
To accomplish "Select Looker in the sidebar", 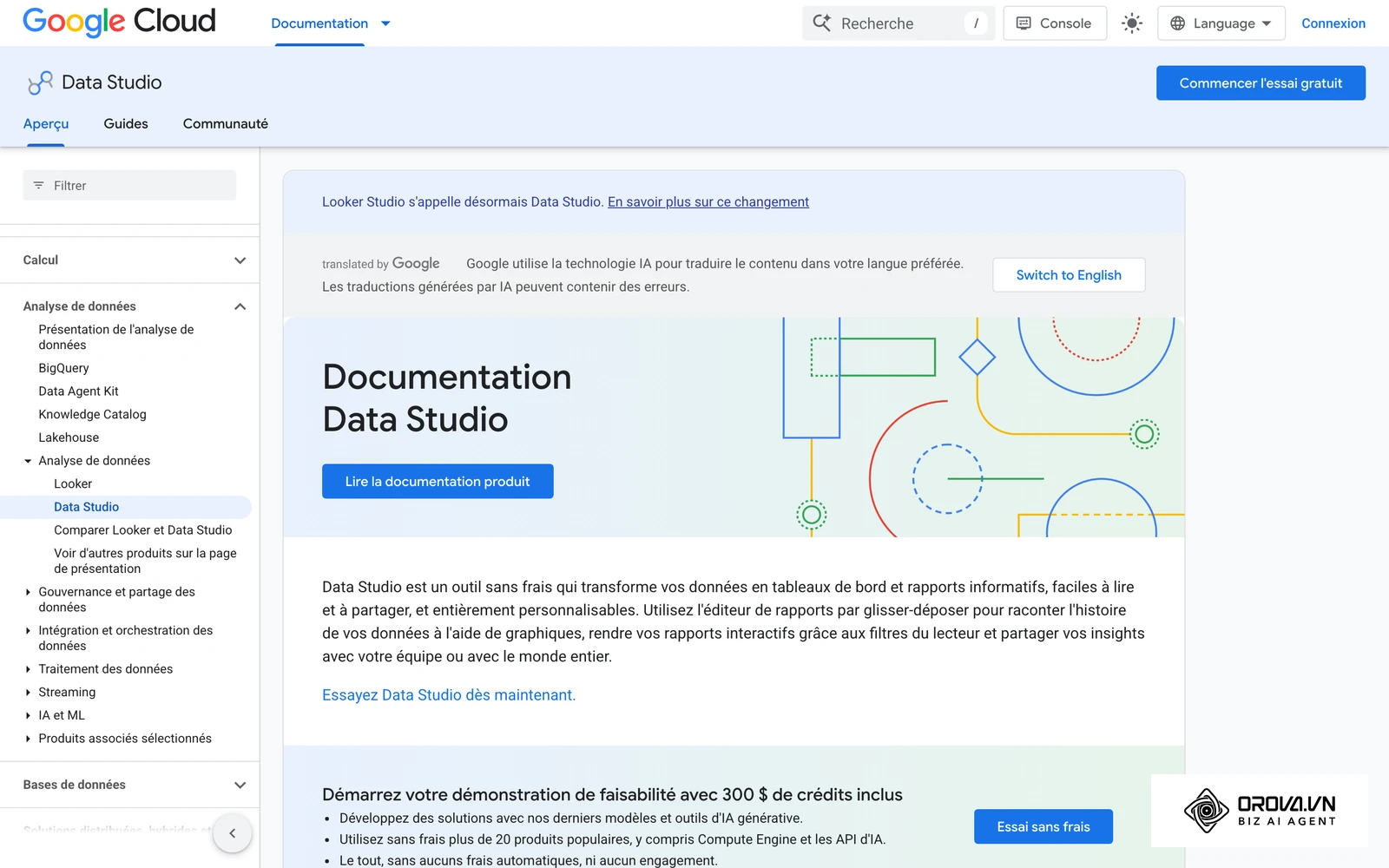I will click(x=73, y=484).
